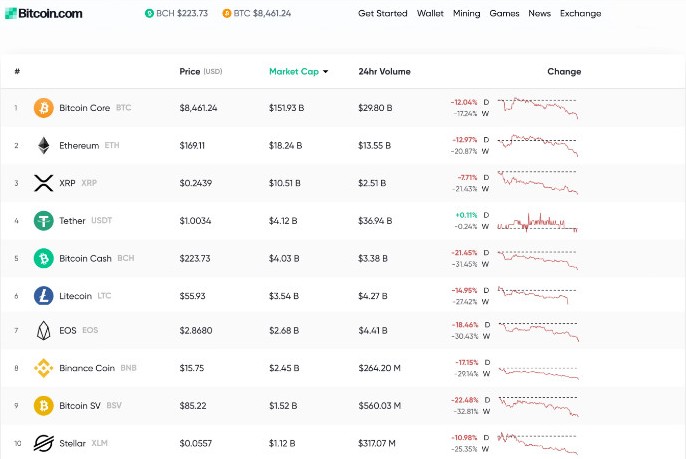The width and height of the screenshot is (686, 459).
Task: Click the Bitcoin Core sparkline chart
Action: tap(538, 108)
